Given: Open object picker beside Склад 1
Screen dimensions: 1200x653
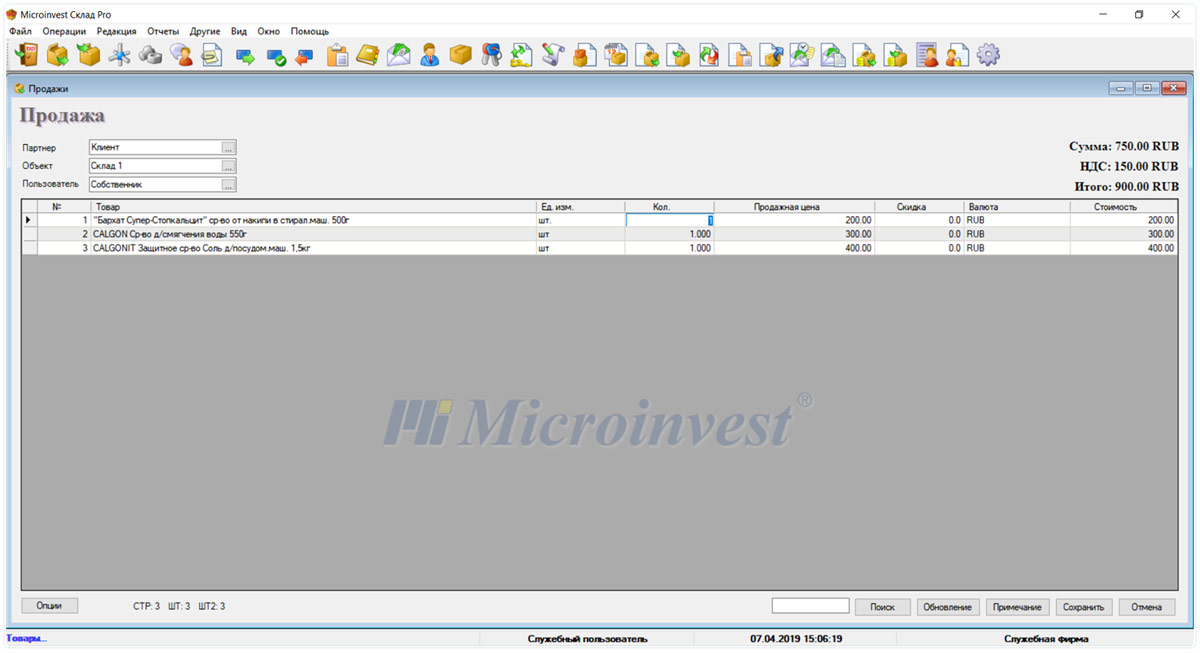Looking at the screenshot, I should point(228,166).
